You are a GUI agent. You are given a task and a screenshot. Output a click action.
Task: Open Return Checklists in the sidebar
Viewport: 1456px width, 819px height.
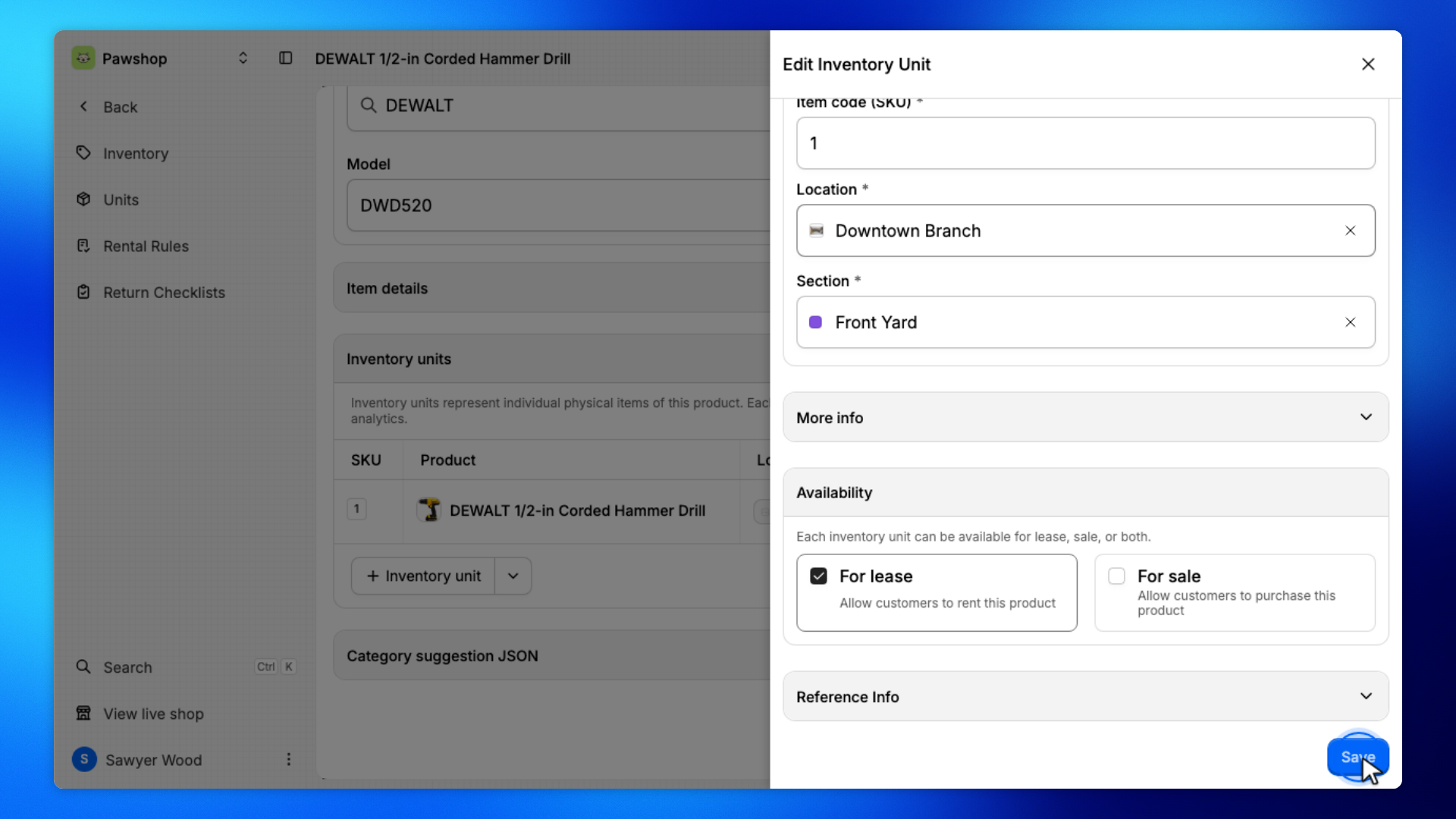coord(164,292)
